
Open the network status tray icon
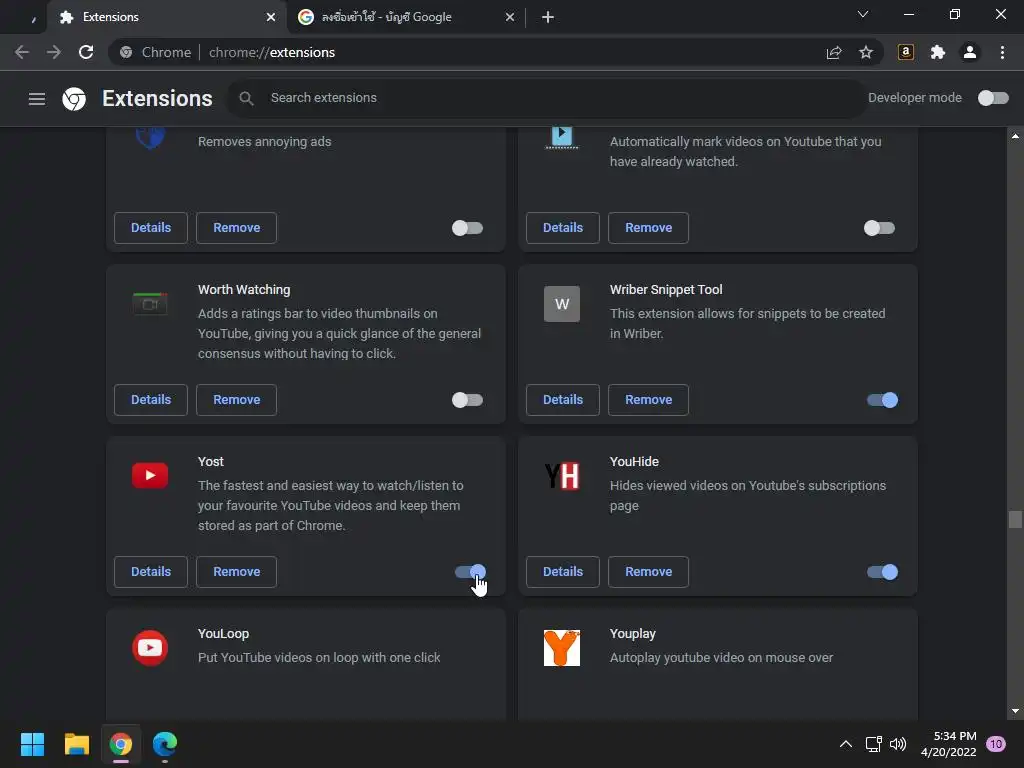pos(873,744)
